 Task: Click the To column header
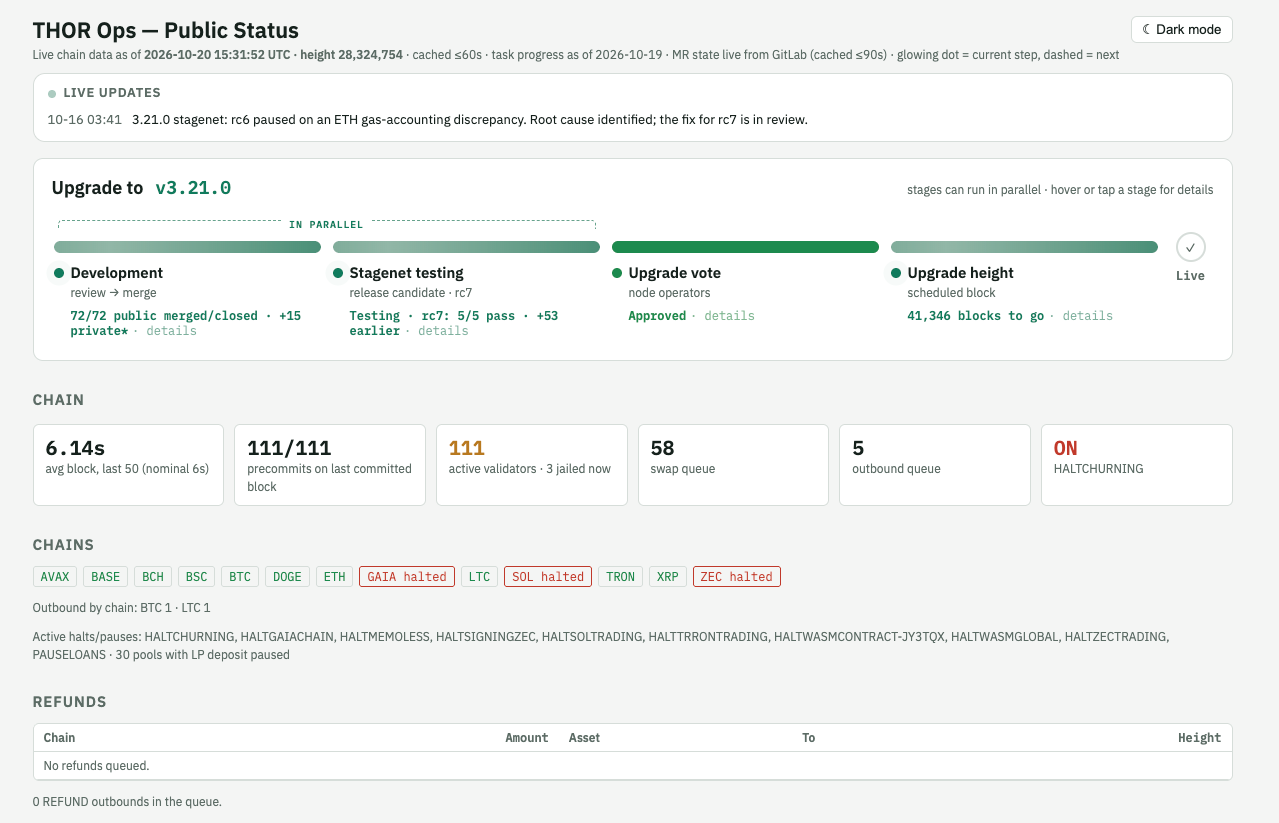click(x=808, y=738)
